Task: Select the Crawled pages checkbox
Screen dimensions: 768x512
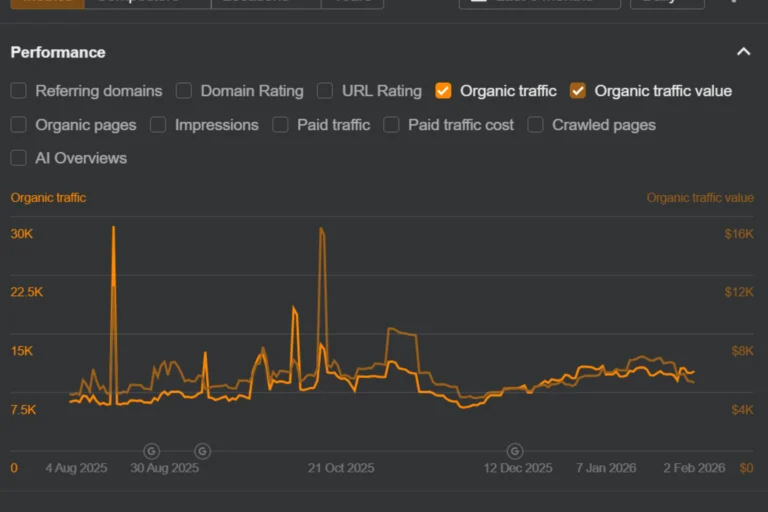Action: [x=536, y=125]
